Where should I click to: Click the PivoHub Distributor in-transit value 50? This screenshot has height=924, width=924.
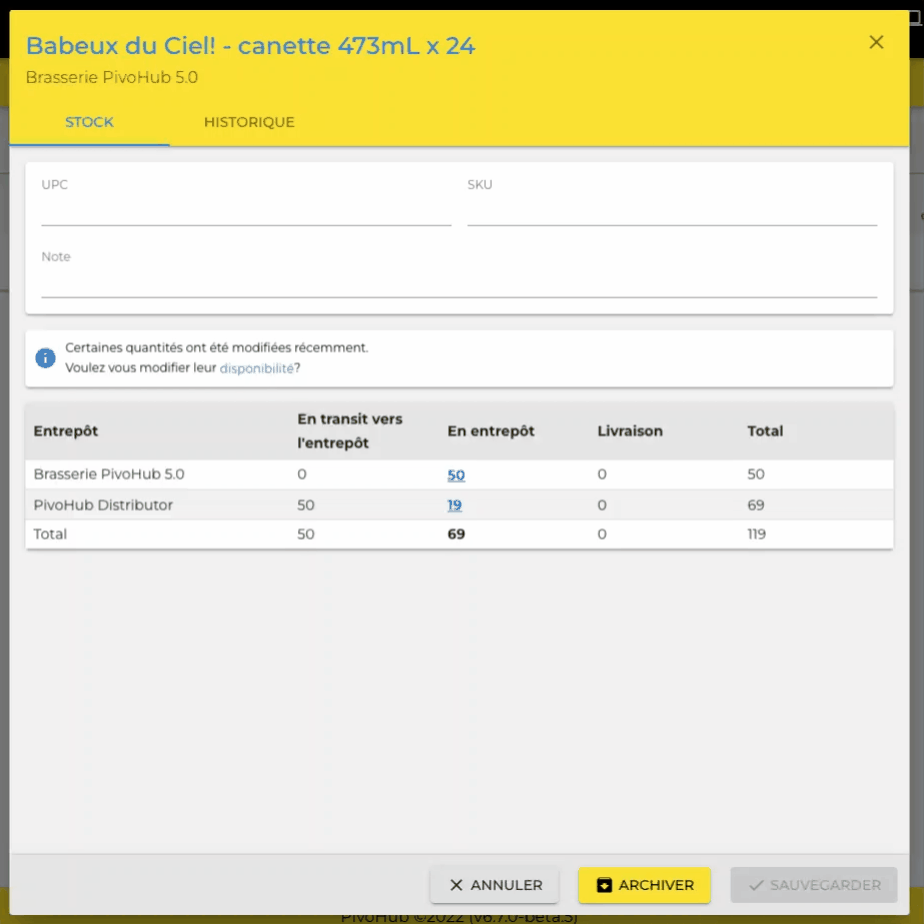306,505
